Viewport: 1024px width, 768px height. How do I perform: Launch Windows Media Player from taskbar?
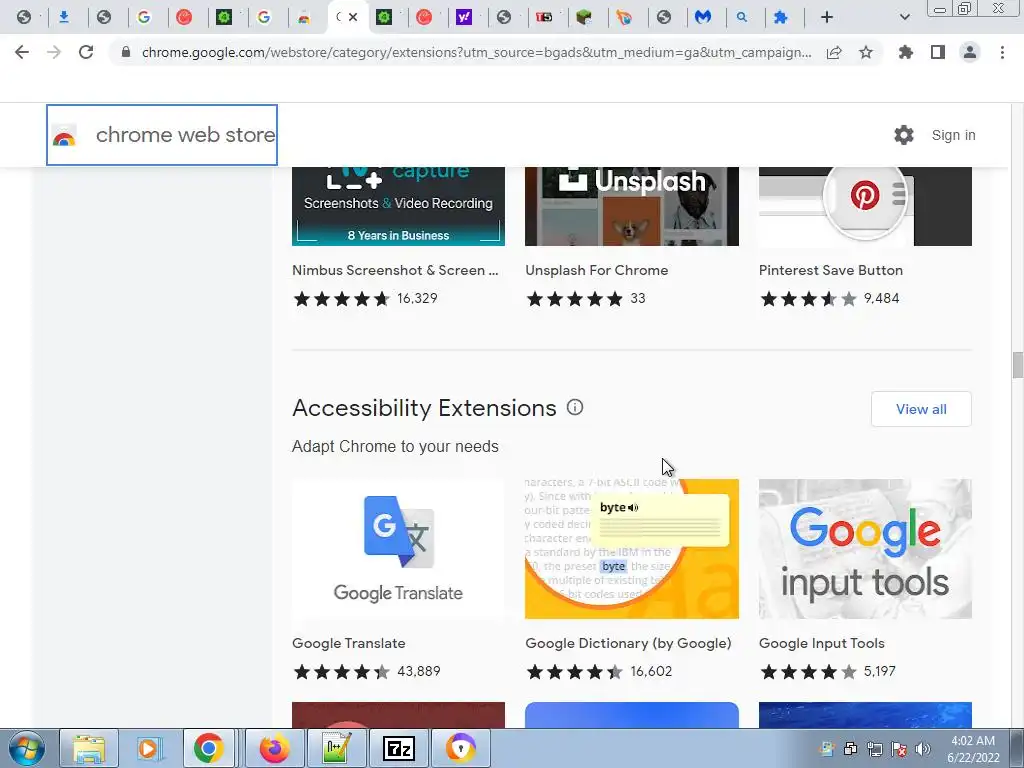(150, 748)
